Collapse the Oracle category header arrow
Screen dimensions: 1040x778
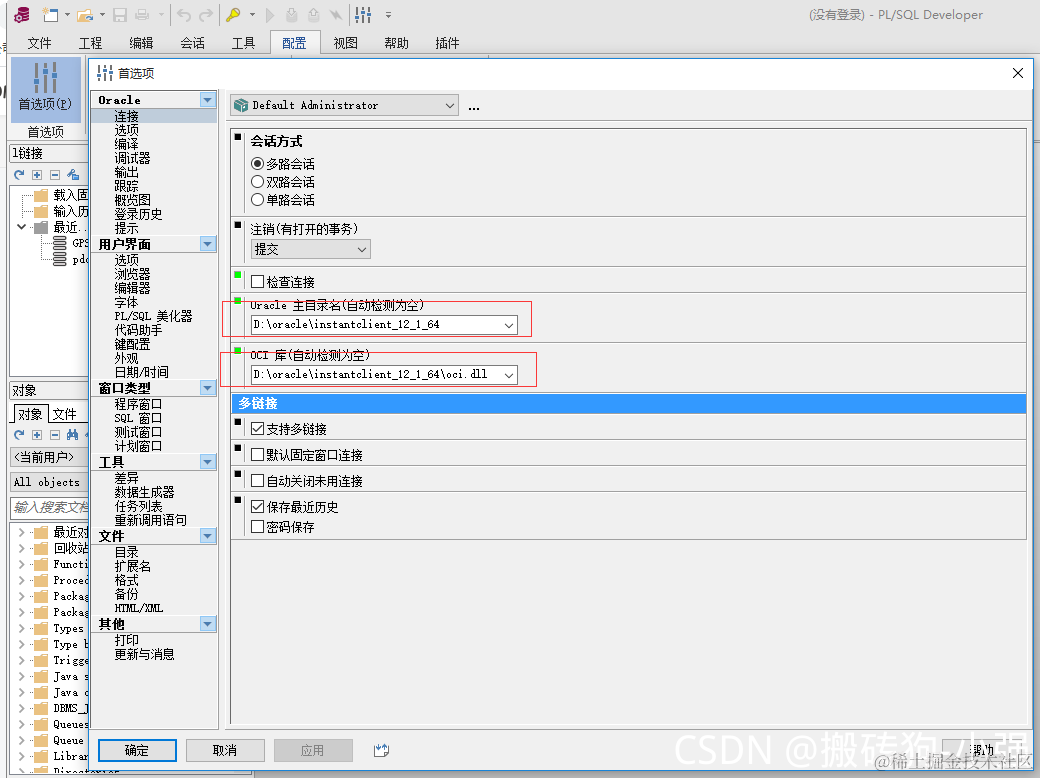[208, 99]
